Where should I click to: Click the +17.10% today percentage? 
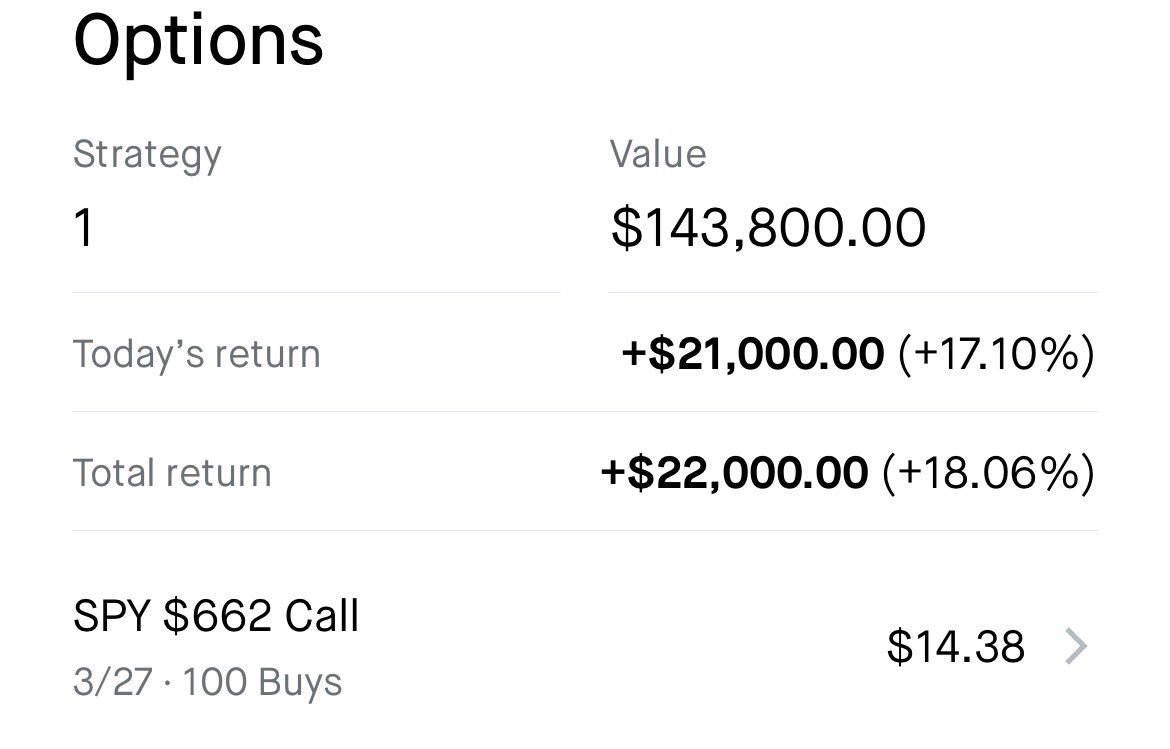[995, 354]
